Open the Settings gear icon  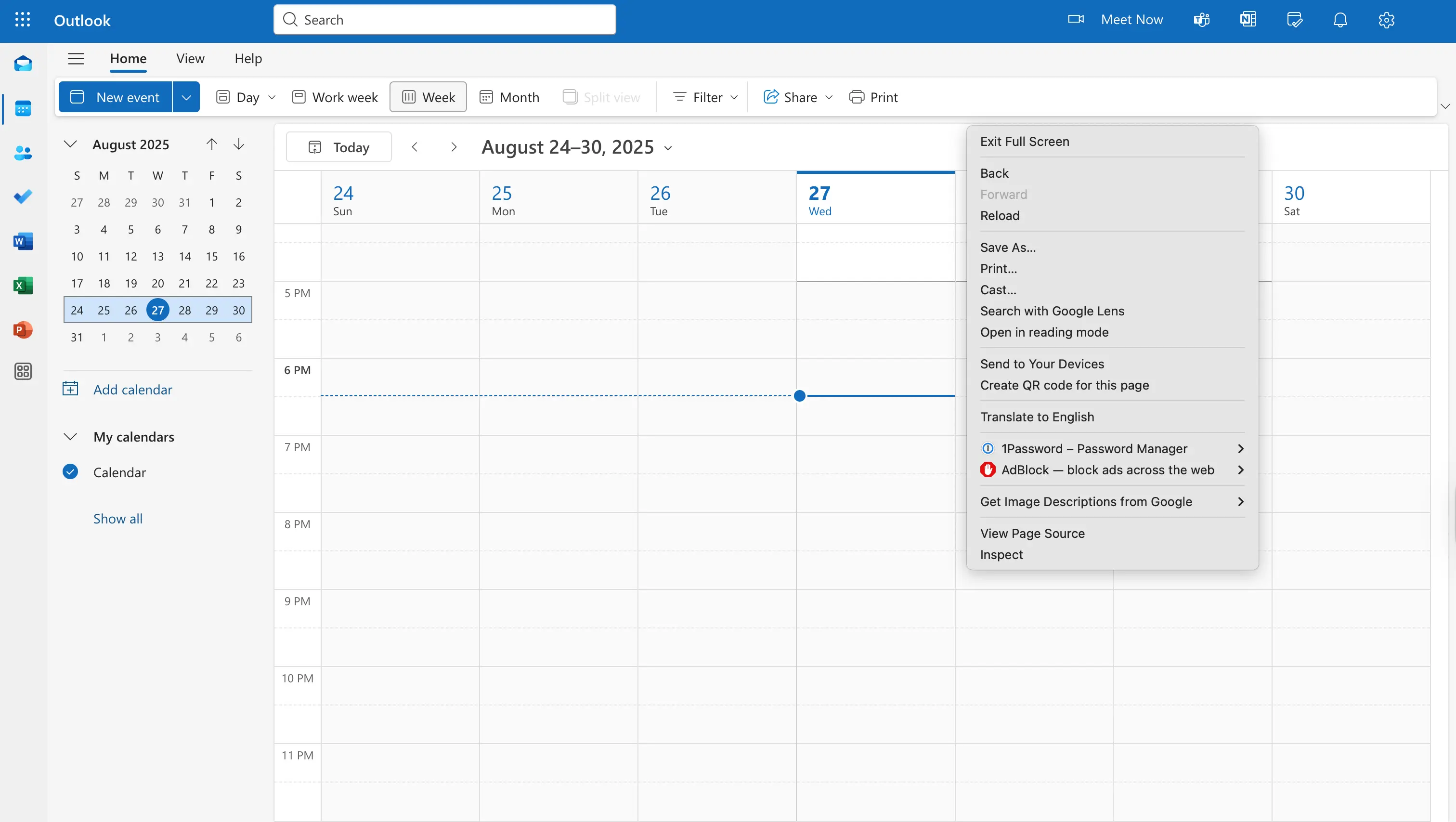coord(1387,20)
